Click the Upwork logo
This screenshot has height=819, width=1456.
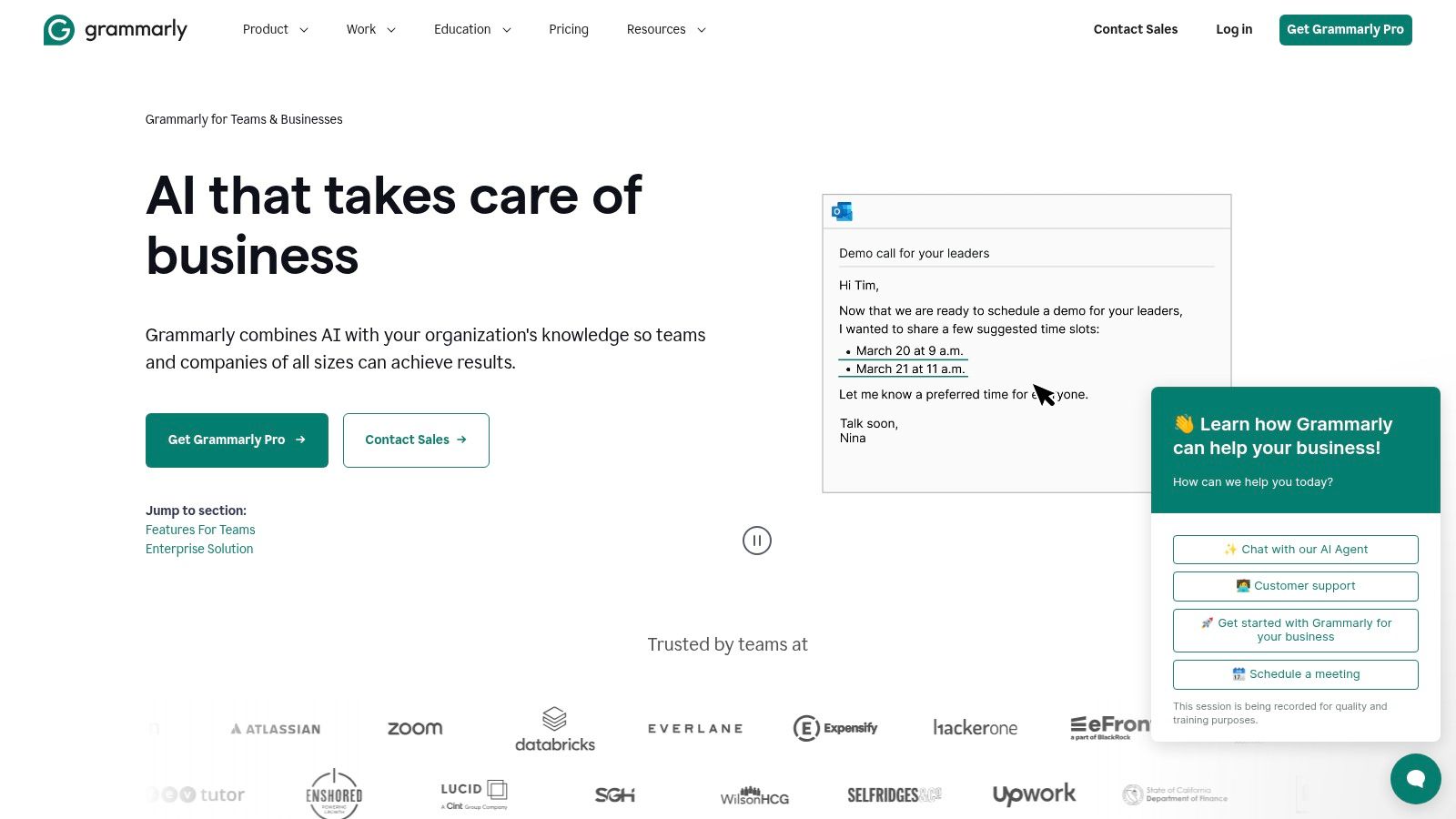coord(1034,794)
